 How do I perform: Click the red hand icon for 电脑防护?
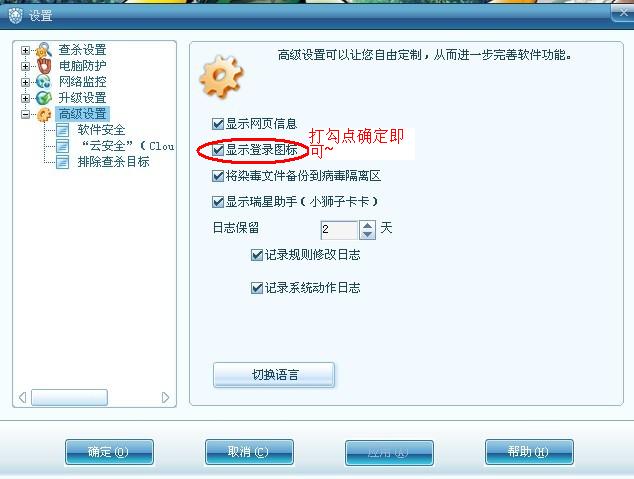tap(44, 65)
